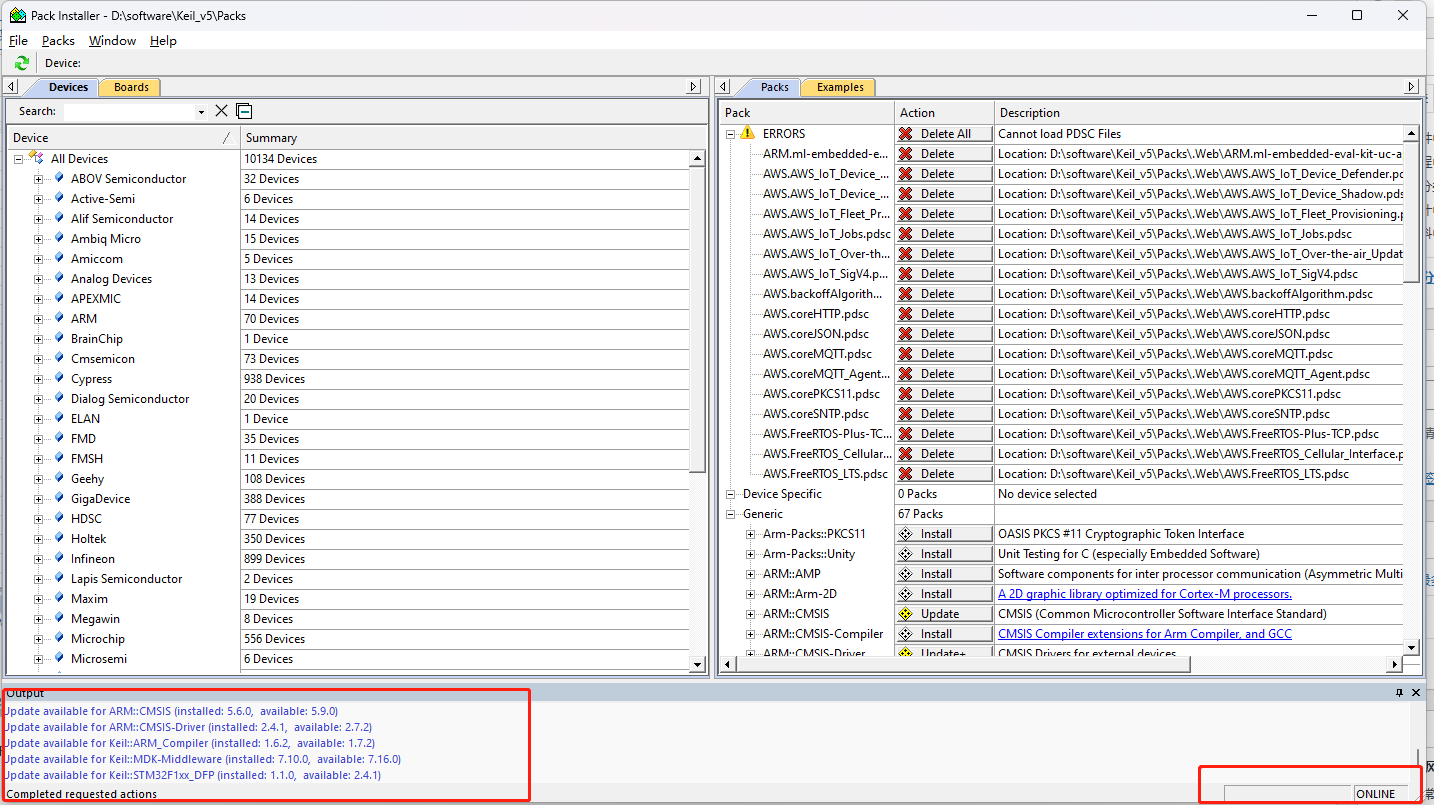Install the Arm-Packs::Unity pack
Viewport: 1434px width, 805px height.
(944, 553)
